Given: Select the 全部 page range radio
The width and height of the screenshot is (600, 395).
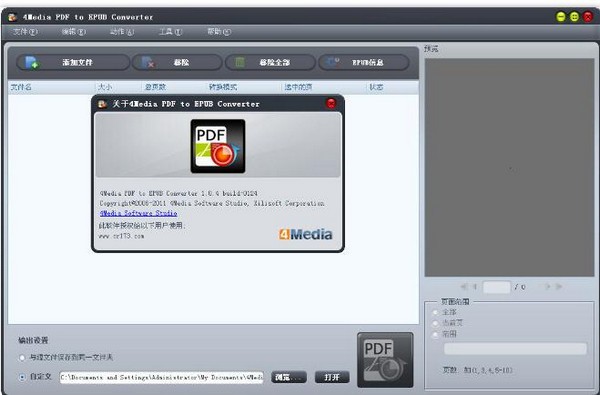Looking at the screenshot, I should pos(436,312).
